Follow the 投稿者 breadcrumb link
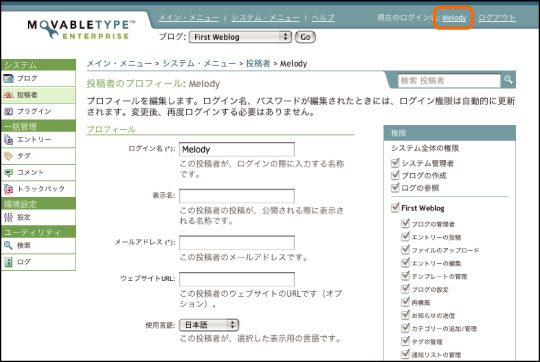 coord(258,63)
